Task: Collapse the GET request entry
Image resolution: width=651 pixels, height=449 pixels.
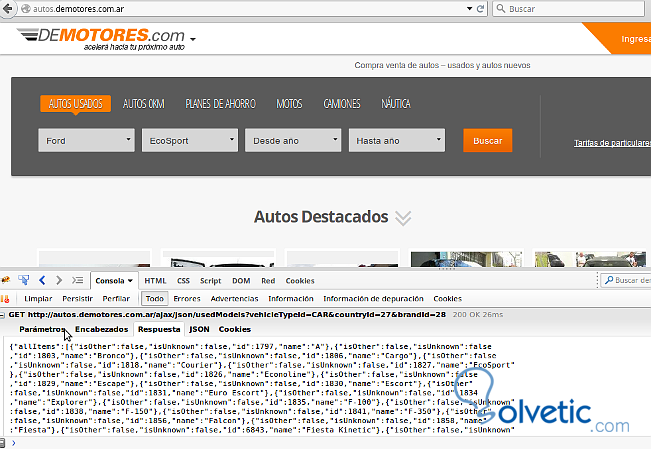Action: 2,315
